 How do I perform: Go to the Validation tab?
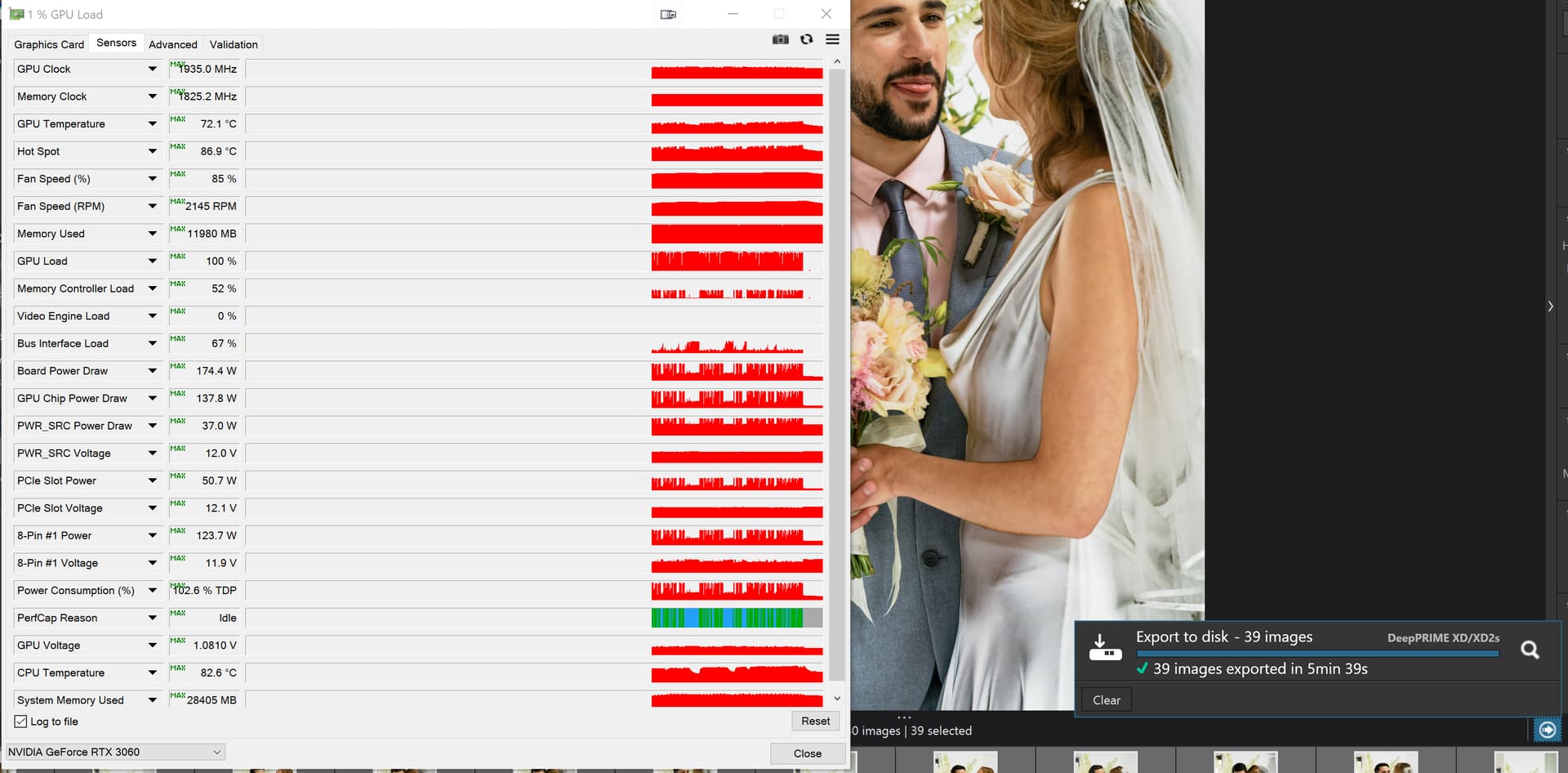234,44
